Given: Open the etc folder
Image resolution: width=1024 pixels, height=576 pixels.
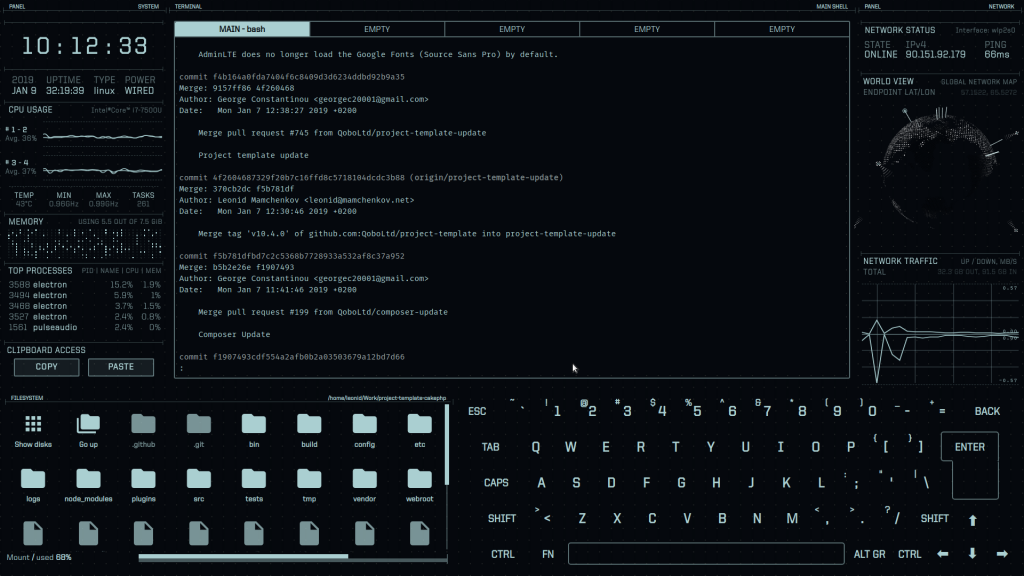Looking at the screenshot, I should pos(419,430).
